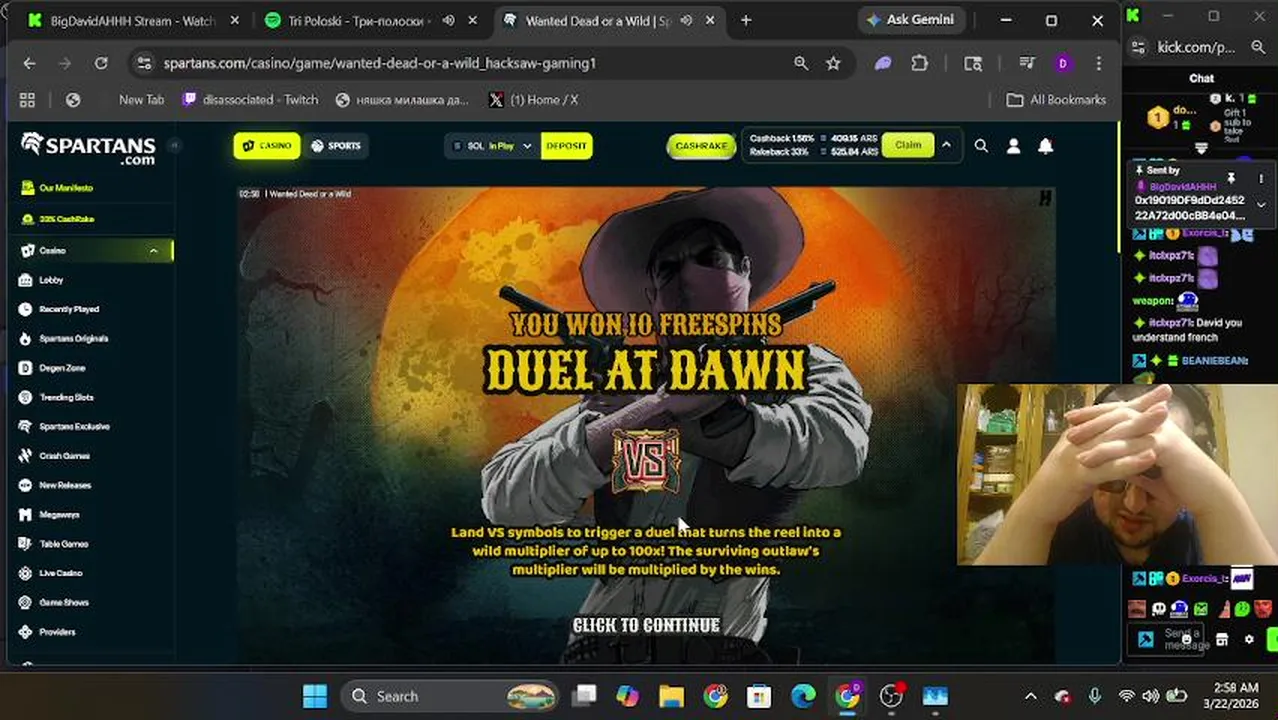Screen dimensions: 1278x720
Task: Click the DEPOSIT button
Action: (566, 146)
